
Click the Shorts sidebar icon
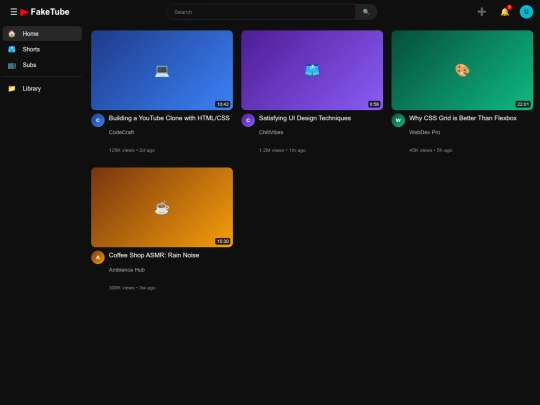click(x=12, y=49)
